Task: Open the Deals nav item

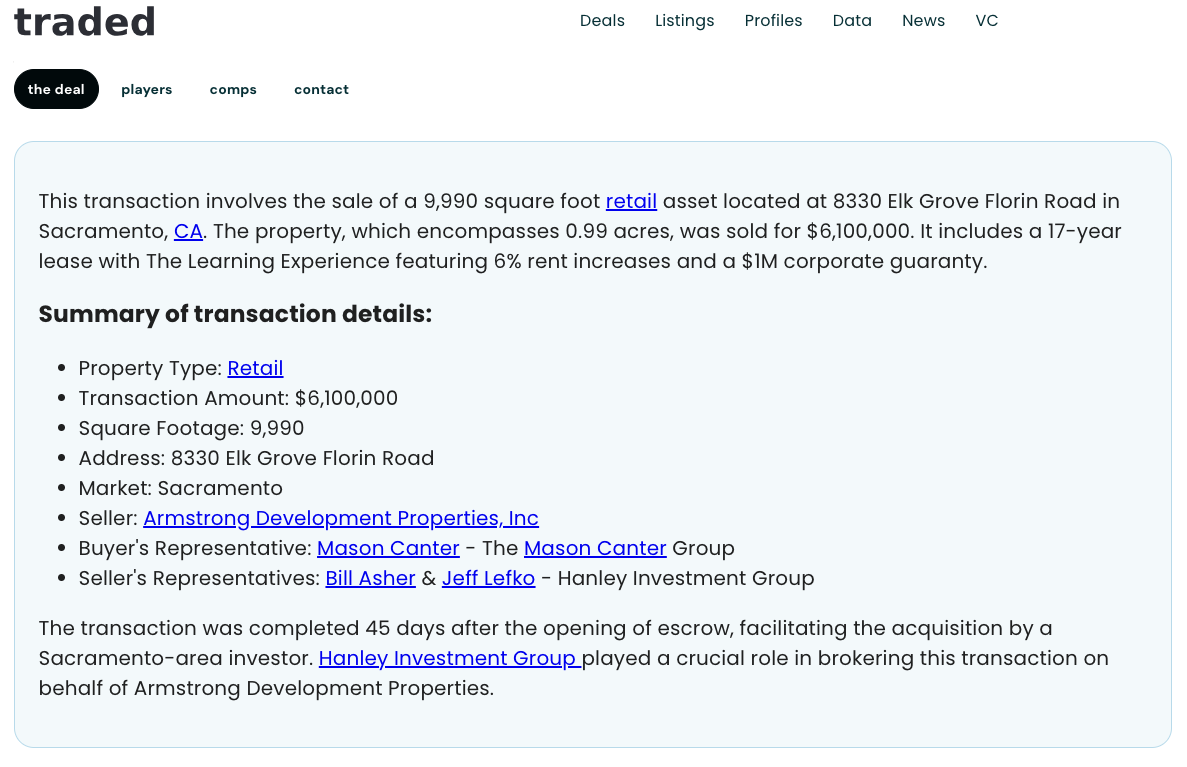Action: (602, 20)
